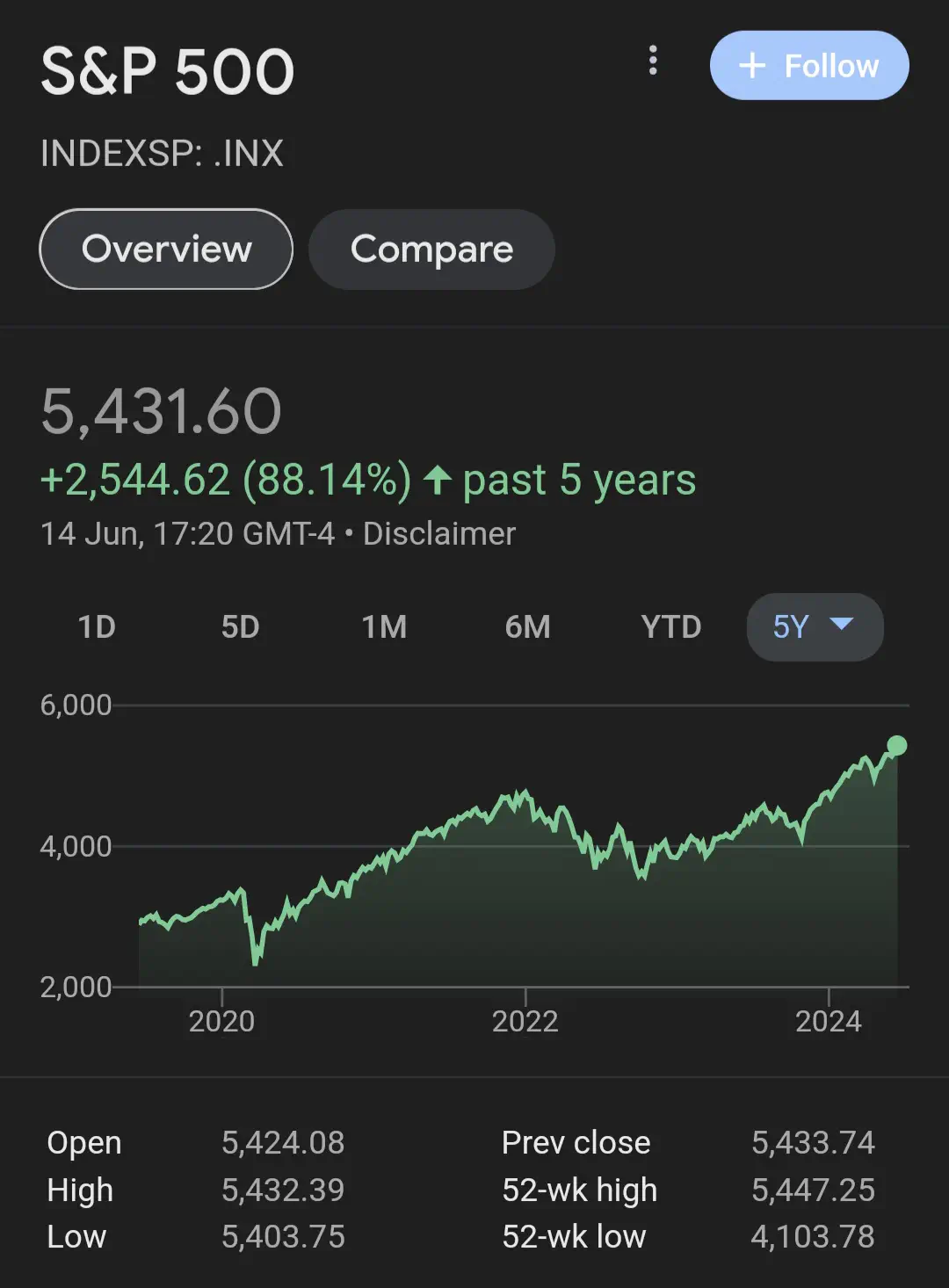Click the plus Follow button
The height and width of the screenshot is (1288, 949).
[808, 66]
